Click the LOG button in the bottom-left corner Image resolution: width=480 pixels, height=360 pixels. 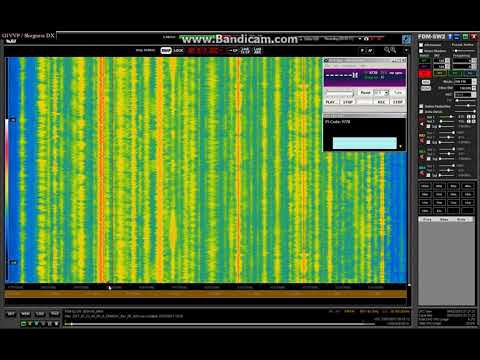pyautogui.click(x=40, y=314)
